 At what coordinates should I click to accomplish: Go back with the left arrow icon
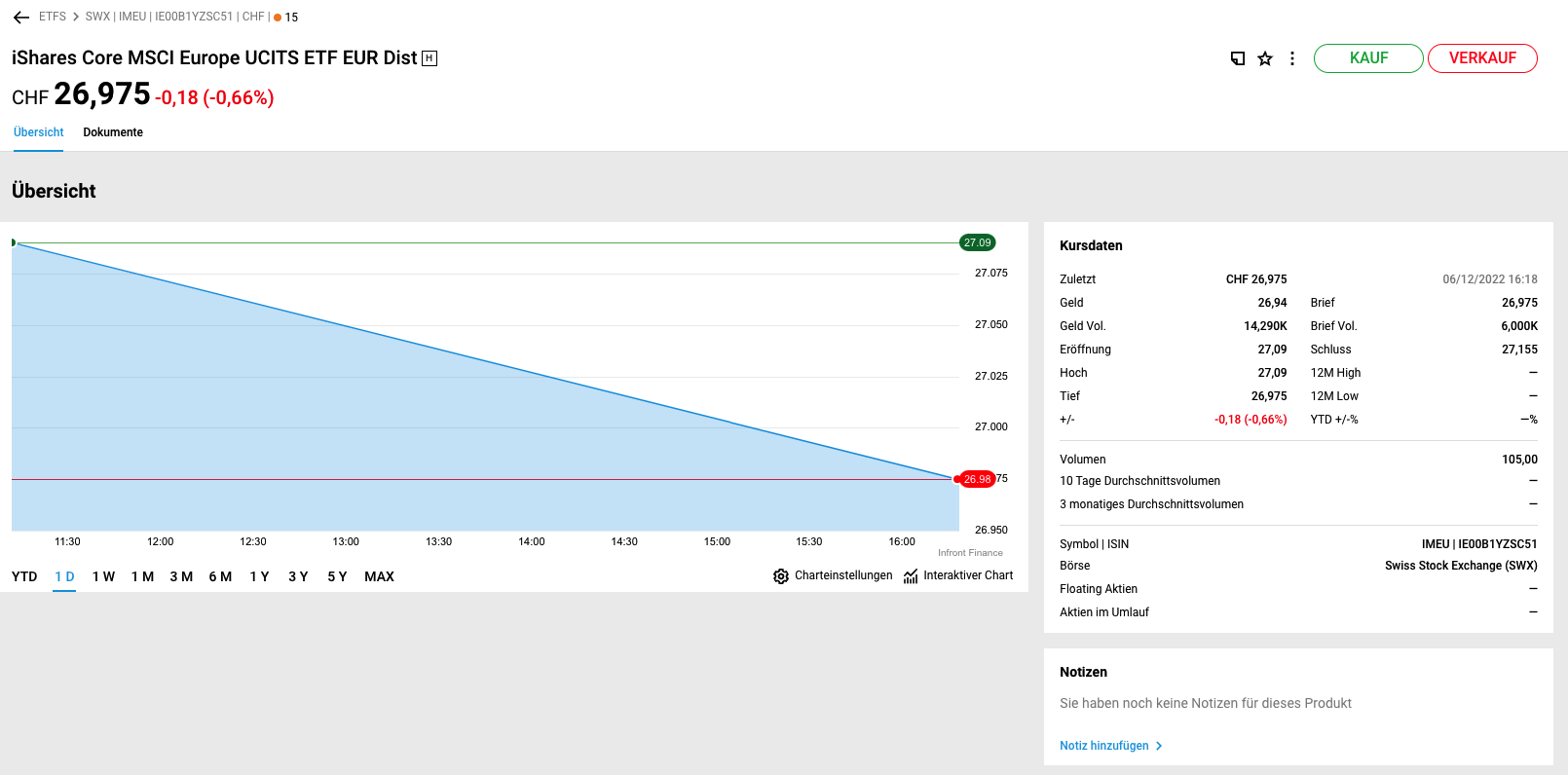point(21,18)
